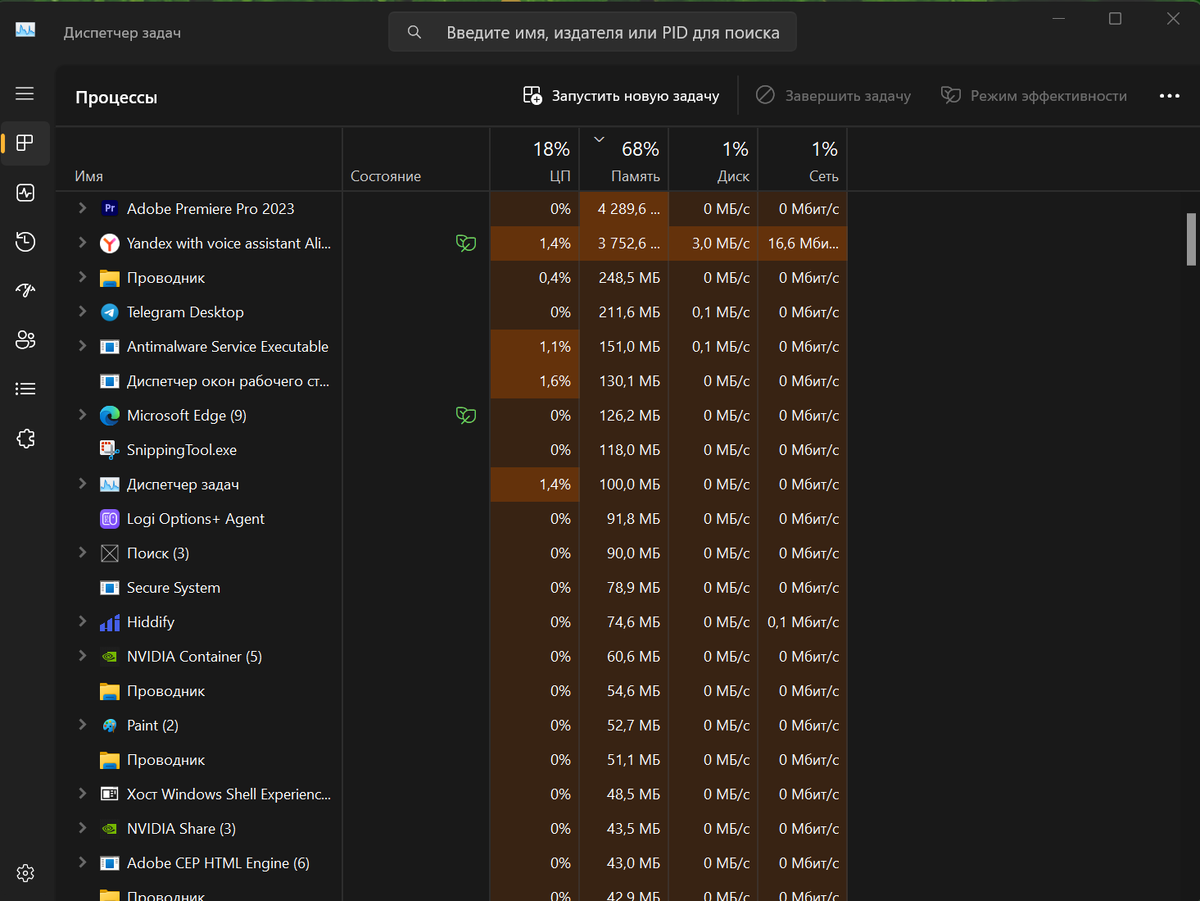Click the Antimalware Service Executable icon
The image size is (1200, 901).
point(110,347)
